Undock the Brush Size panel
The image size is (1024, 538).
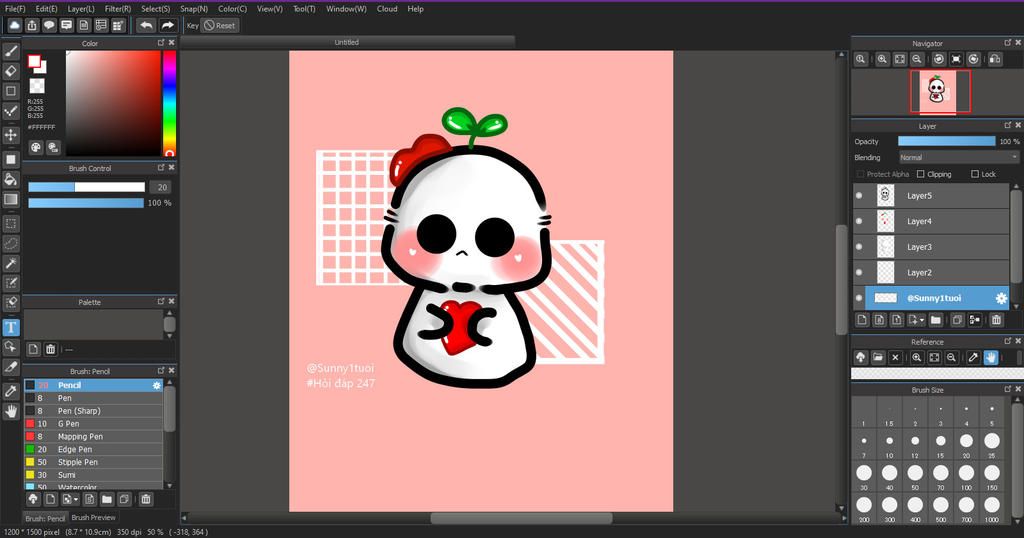point(1007,388)
